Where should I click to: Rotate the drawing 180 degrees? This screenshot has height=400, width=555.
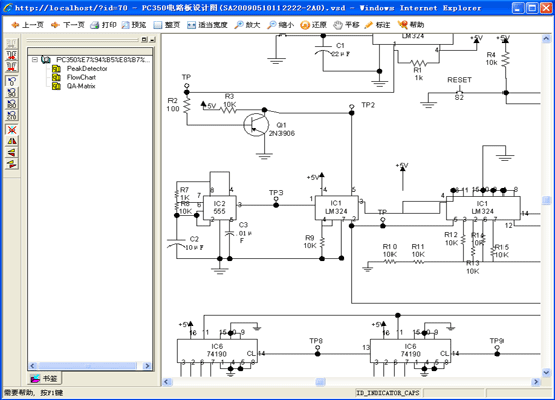12,104
